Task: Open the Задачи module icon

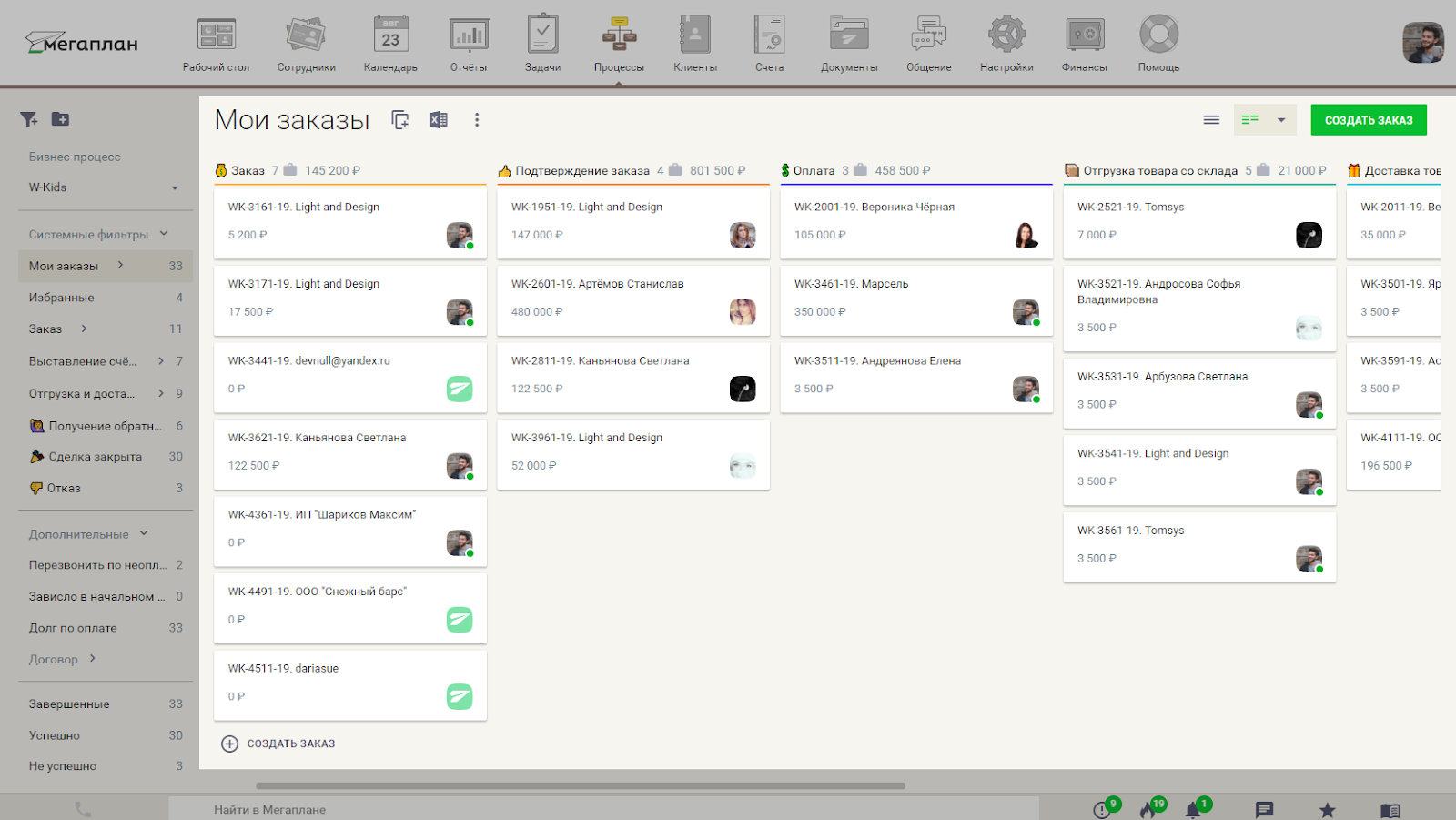Action: [x=542, y=36]
